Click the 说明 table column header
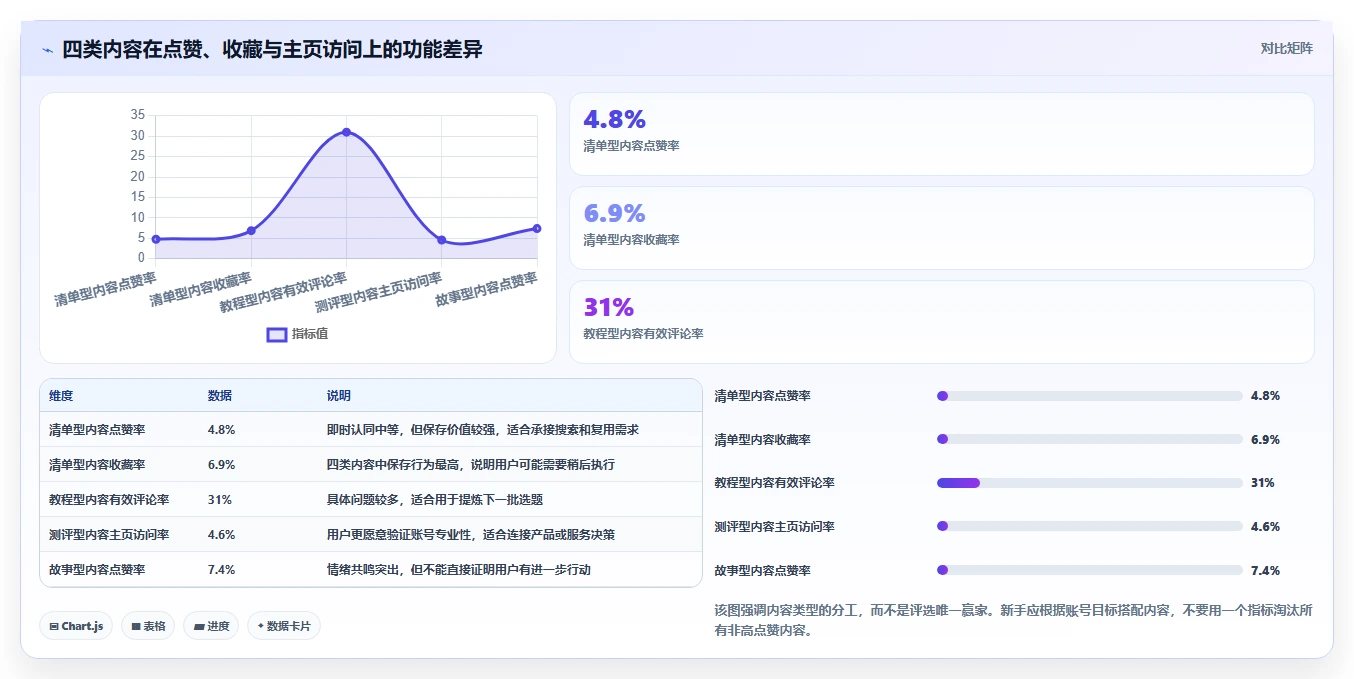Image resolution: width=1354 pixels, height=679 pixels. click(339, 396)
